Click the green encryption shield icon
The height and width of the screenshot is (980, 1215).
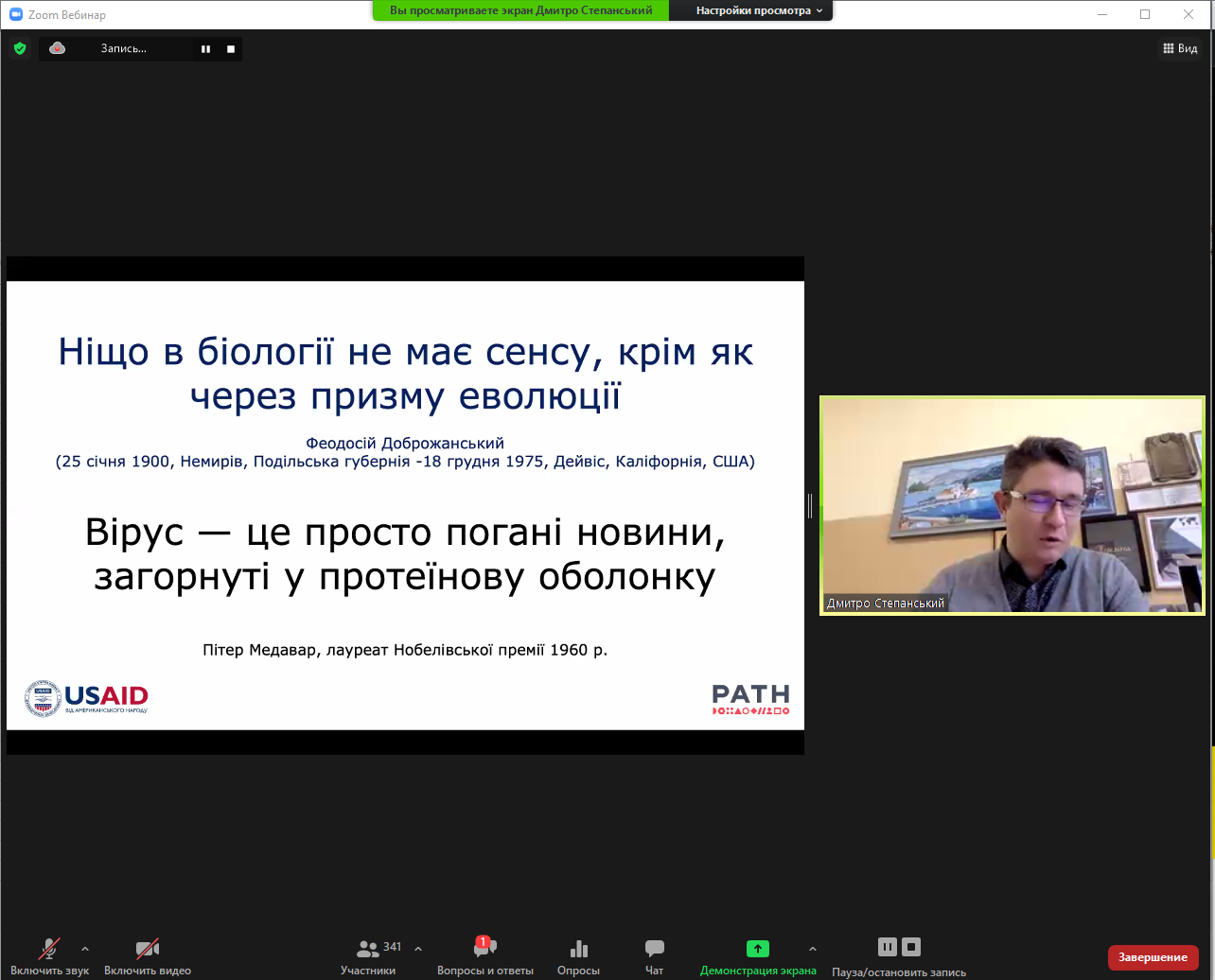20,48
